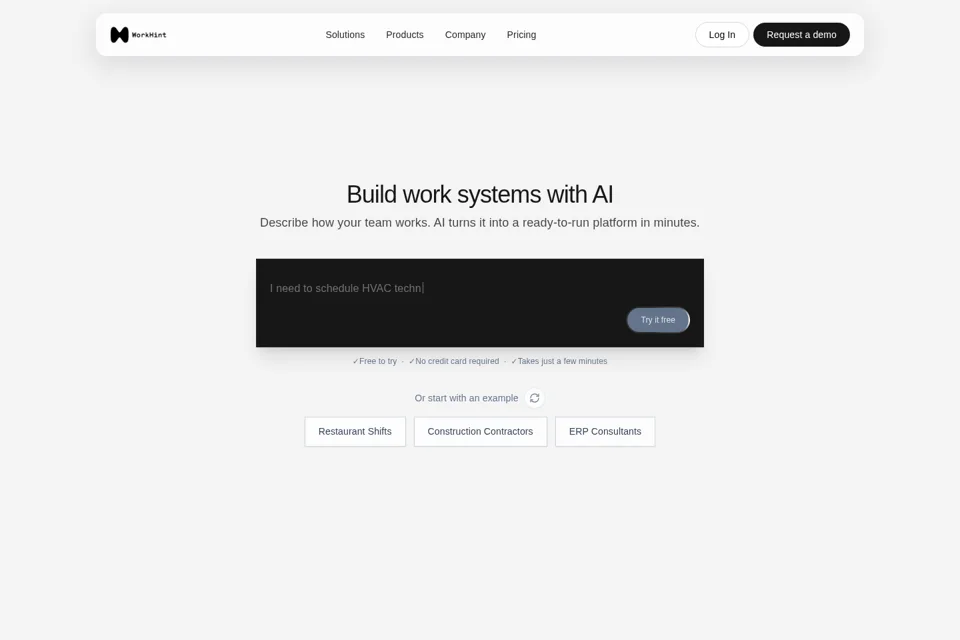Click Request a demo button
Viewport: 960px width, 640px height.
point(801,35)
